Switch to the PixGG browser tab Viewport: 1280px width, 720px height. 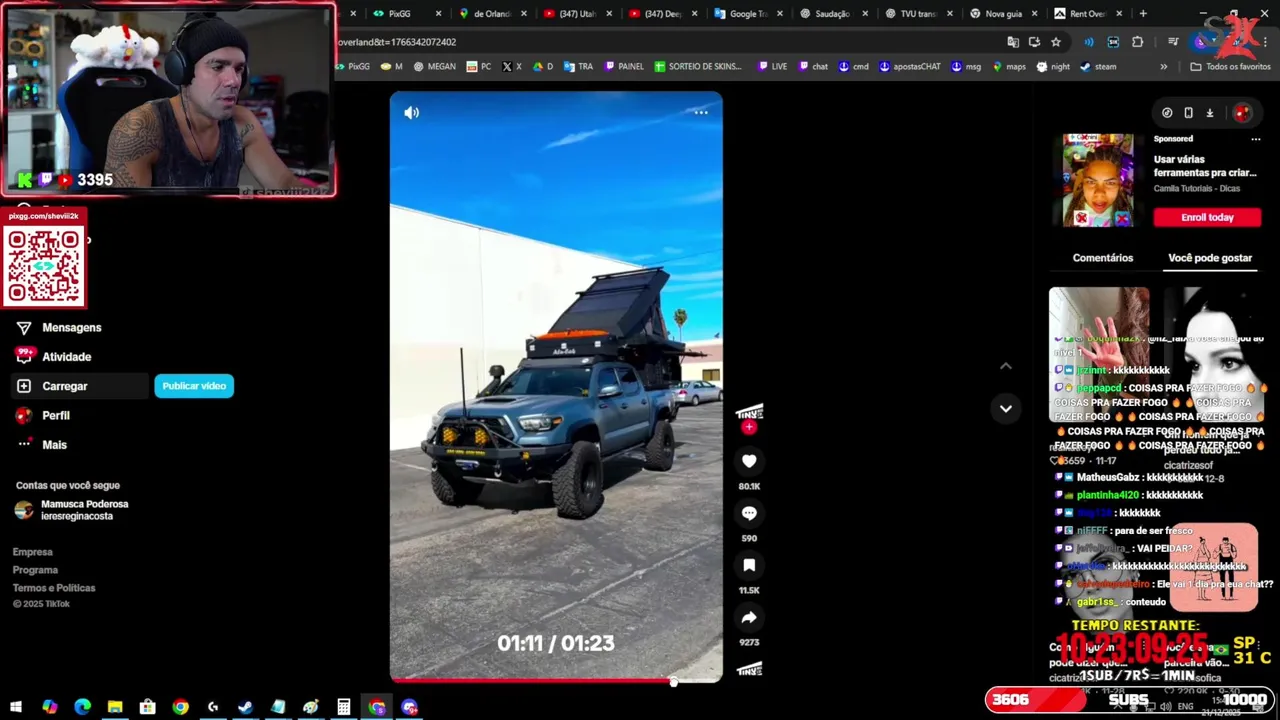pos(399,14)
